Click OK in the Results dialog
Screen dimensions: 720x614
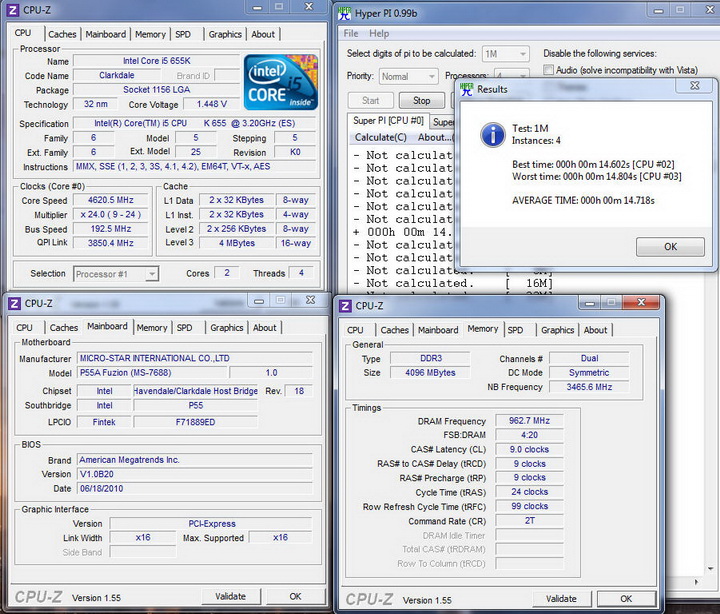pyautogui.click(x=670, y=247)
